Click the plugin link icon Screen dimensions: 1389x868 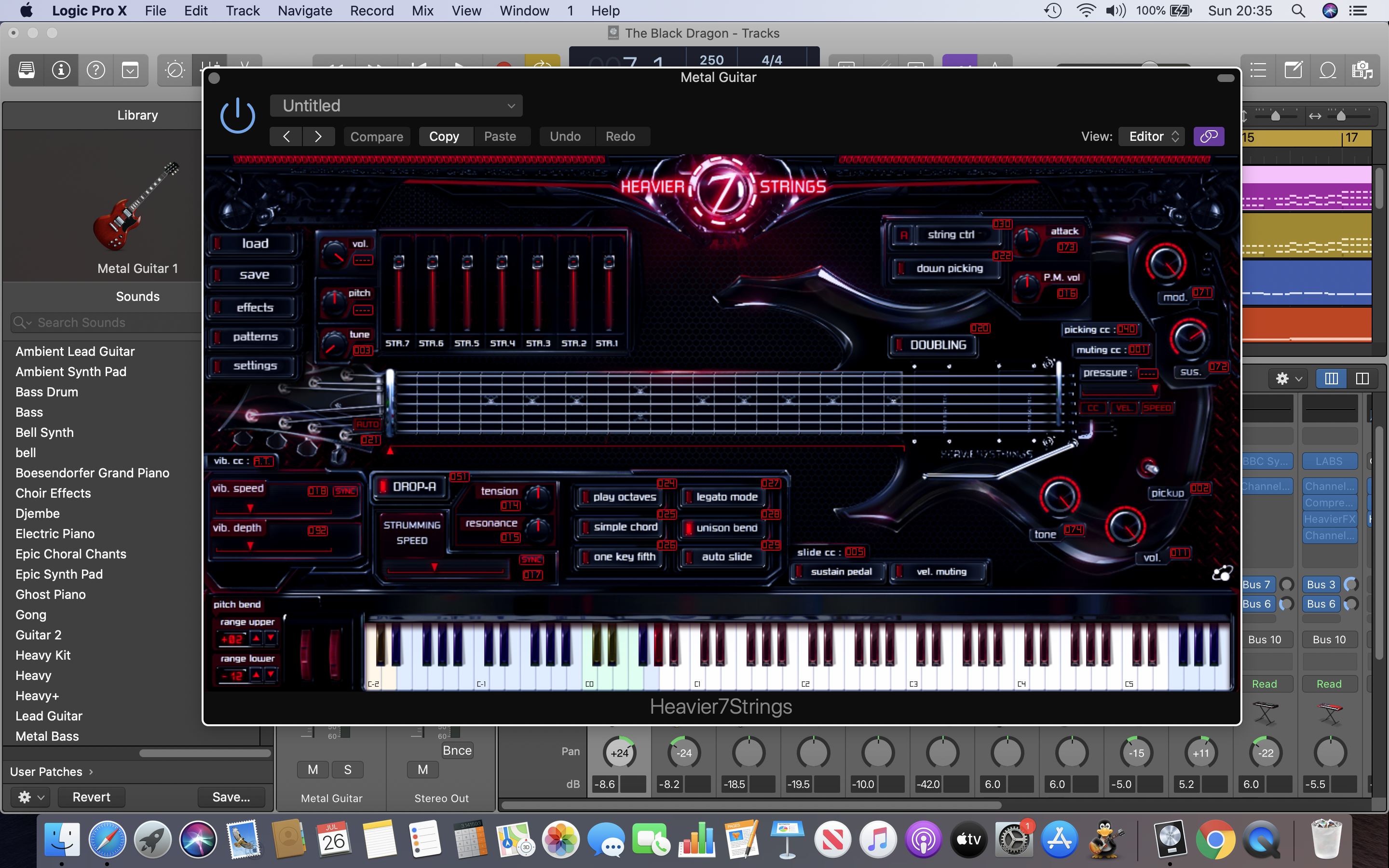(1209, 136)
